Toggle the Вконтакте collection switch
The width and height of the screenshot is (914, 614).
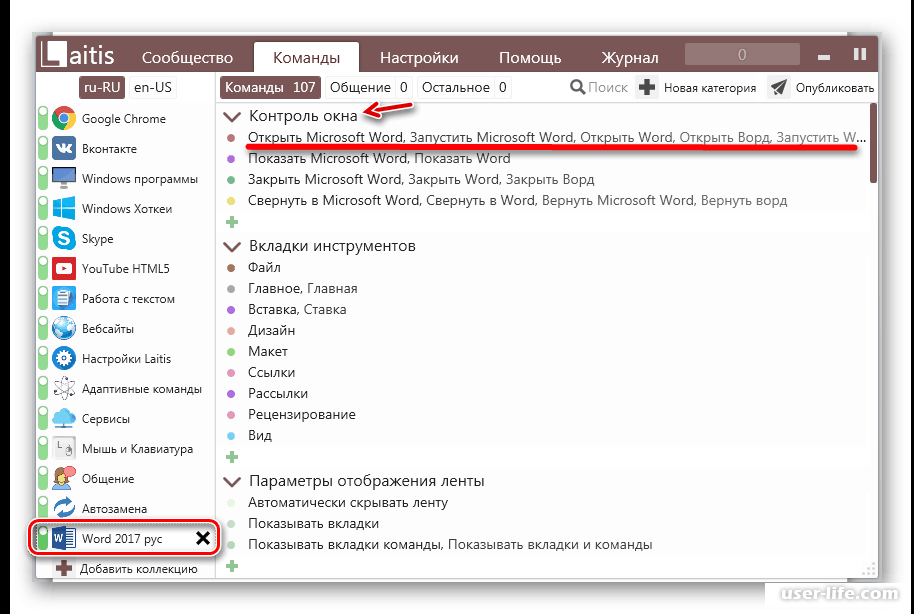[43, 148]
